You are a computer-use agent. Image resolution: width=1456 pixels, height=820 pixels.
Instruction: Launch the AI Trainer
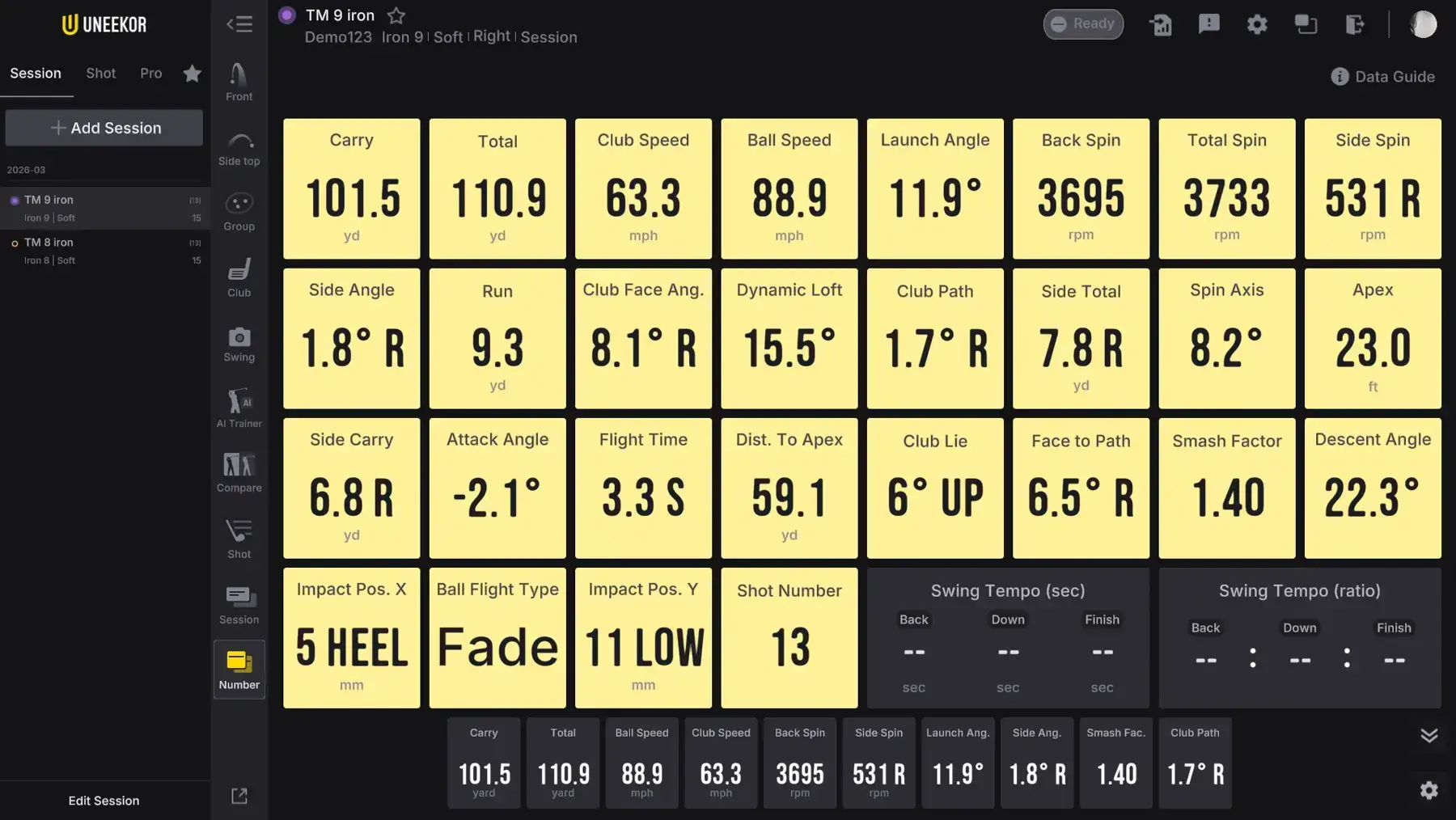tap(239, 408)
